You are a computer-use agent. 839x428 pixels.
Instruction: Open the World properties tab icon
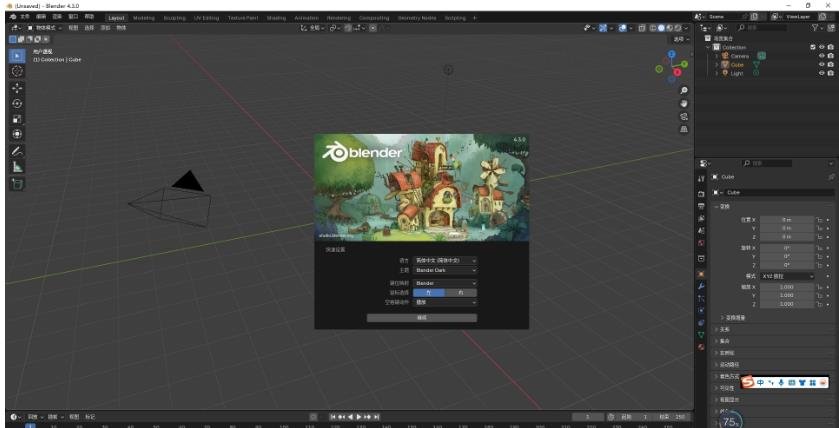[x=701, y=243]
